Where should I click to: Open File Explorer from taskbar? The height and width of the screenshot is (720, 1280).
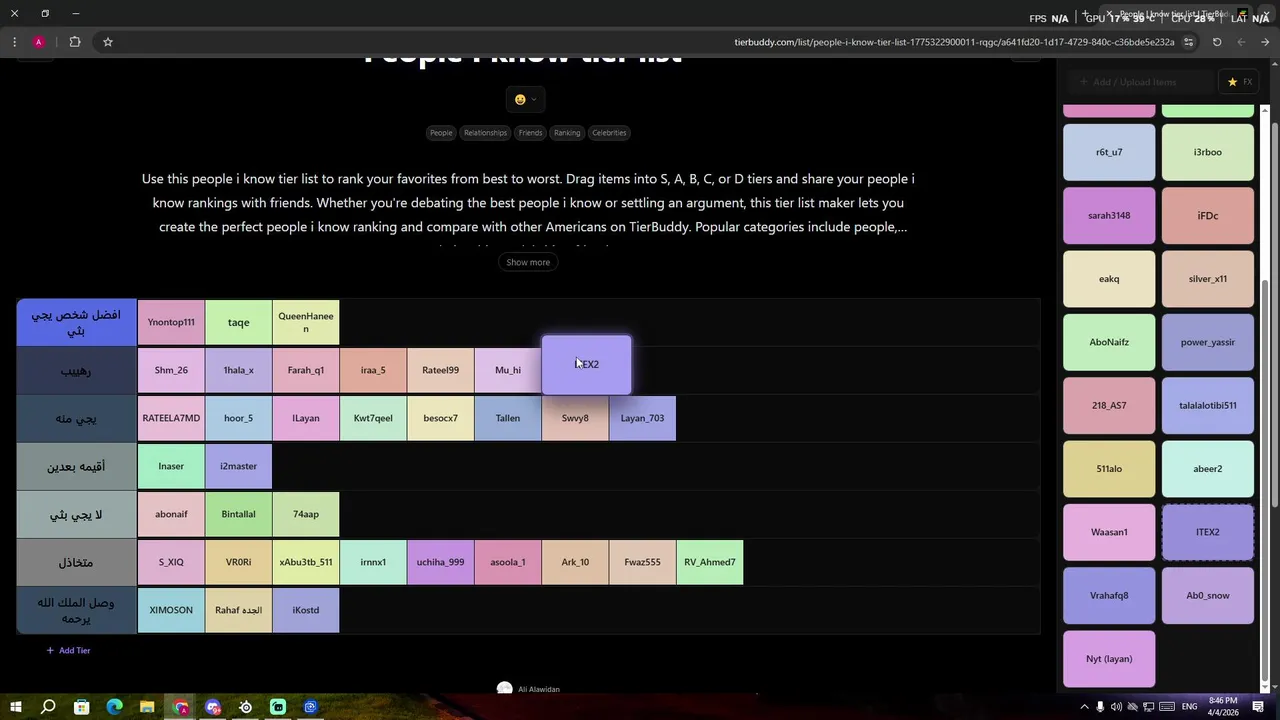coord(147,707)
